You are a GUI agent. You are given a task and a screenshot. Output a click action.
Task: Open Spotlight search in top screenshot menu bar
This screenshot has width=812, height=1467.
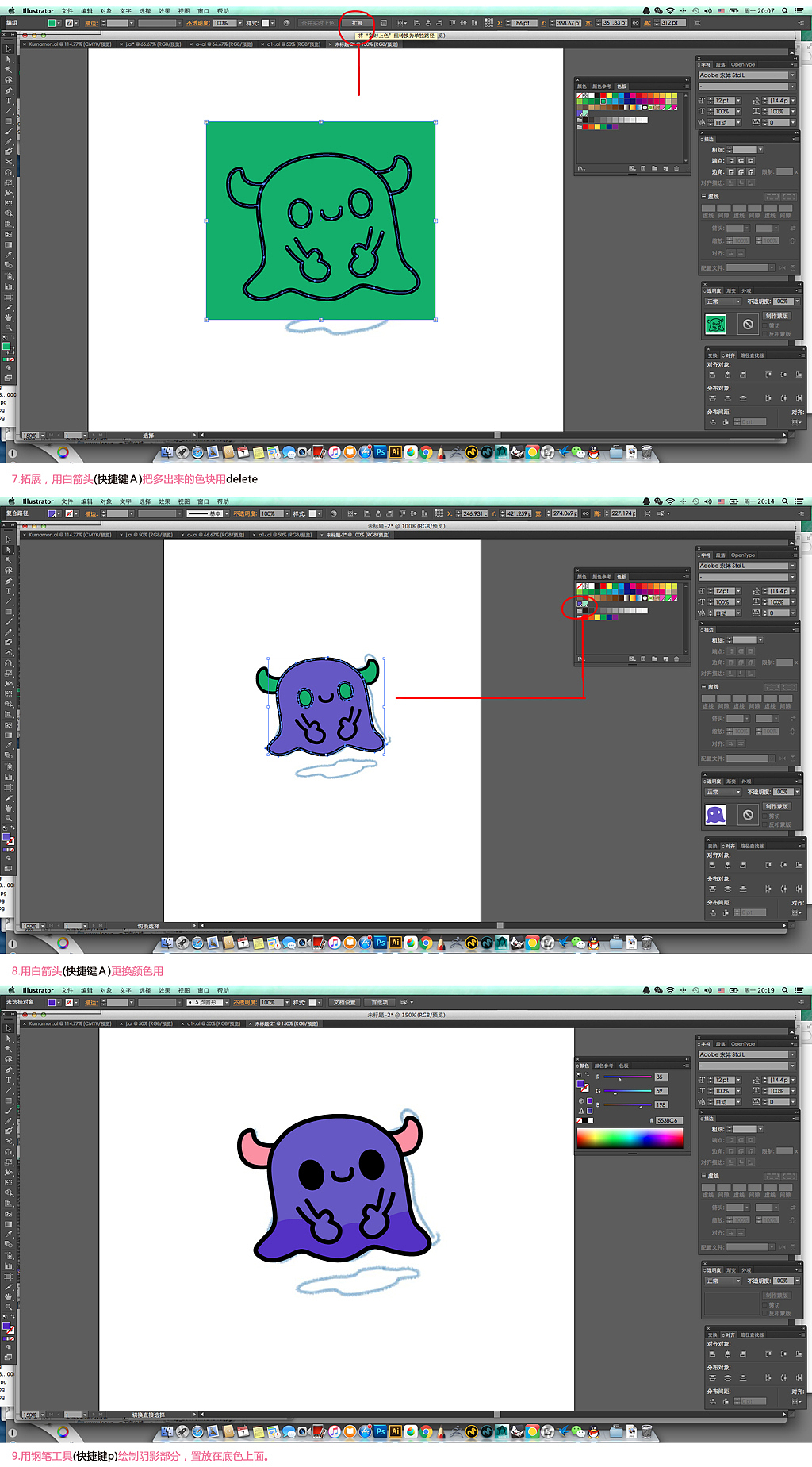(x=784, y=11)
